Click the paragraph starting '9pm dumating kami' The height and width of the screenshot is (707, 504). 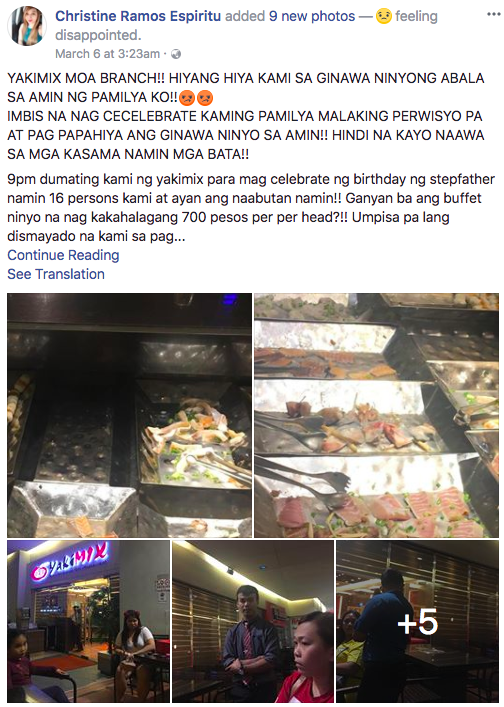pos(251,208)
